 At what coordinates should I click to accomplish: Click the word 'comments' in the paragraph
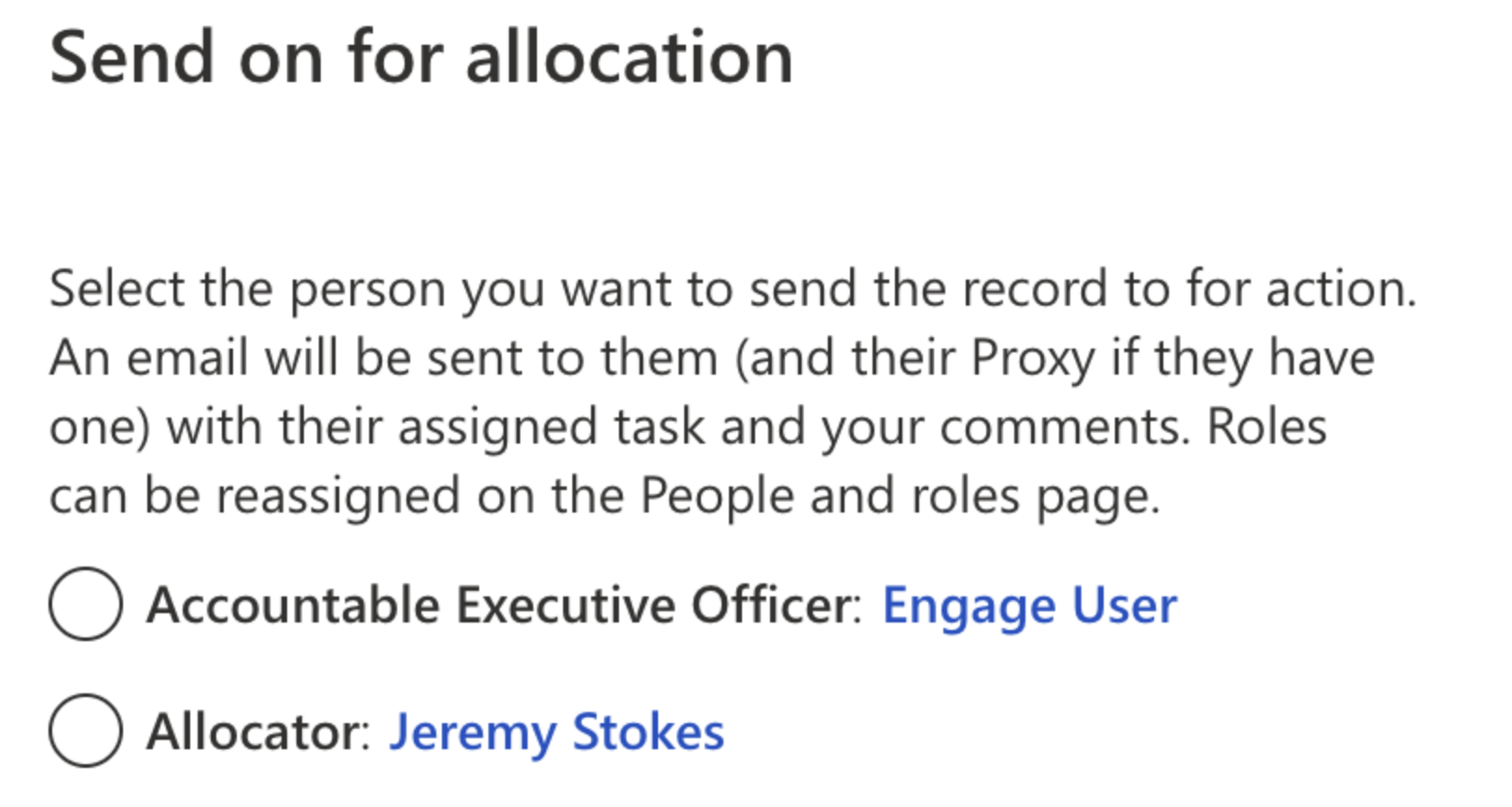(1063, 428)
